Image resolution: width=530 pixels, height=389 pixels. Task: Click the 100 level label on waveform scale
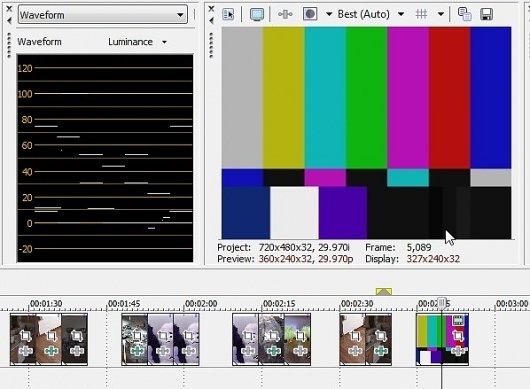(x=25, y=94)
